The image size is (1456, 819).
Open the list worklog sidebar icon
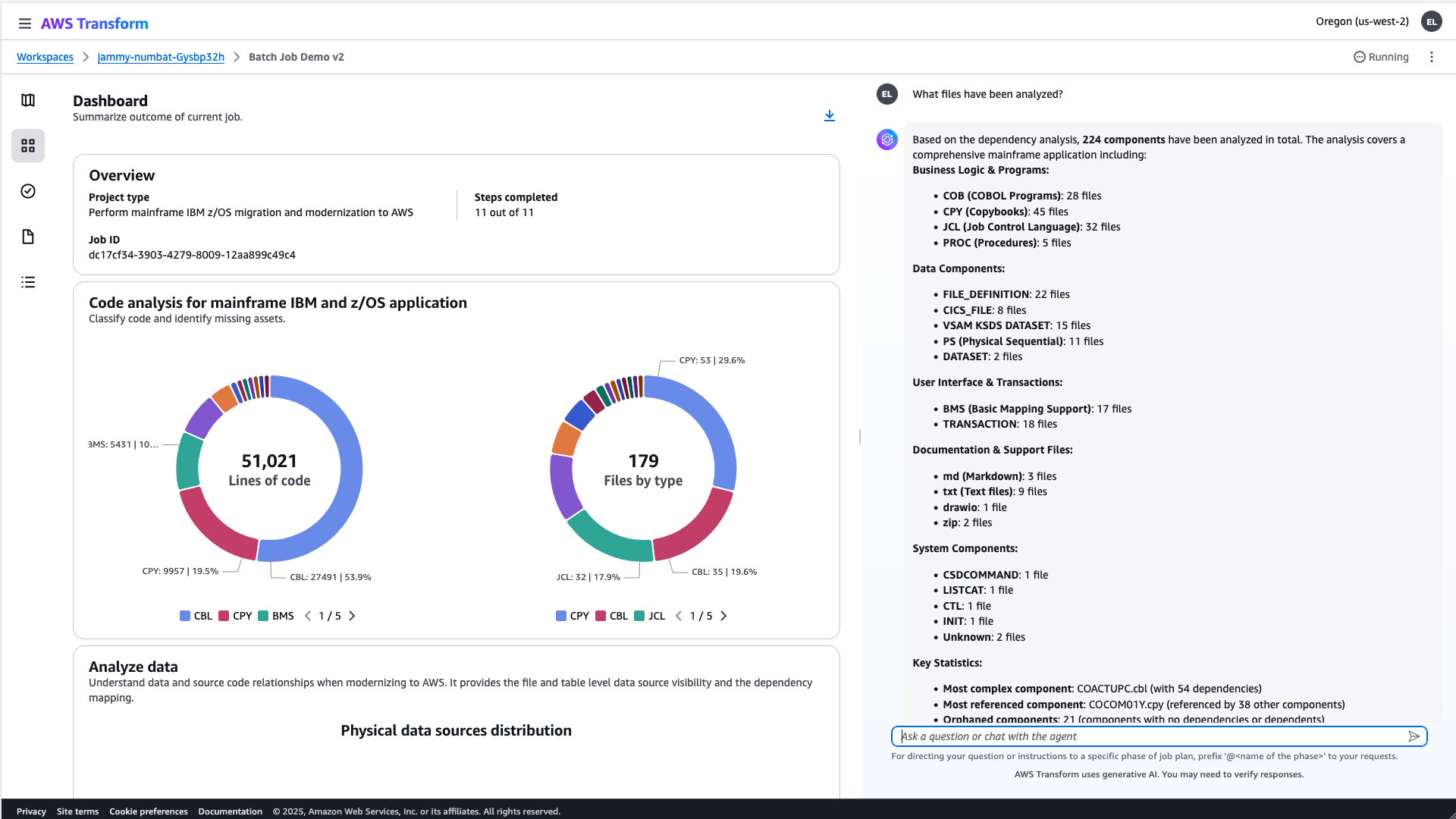pyautogui.click(x=28, y=282)
